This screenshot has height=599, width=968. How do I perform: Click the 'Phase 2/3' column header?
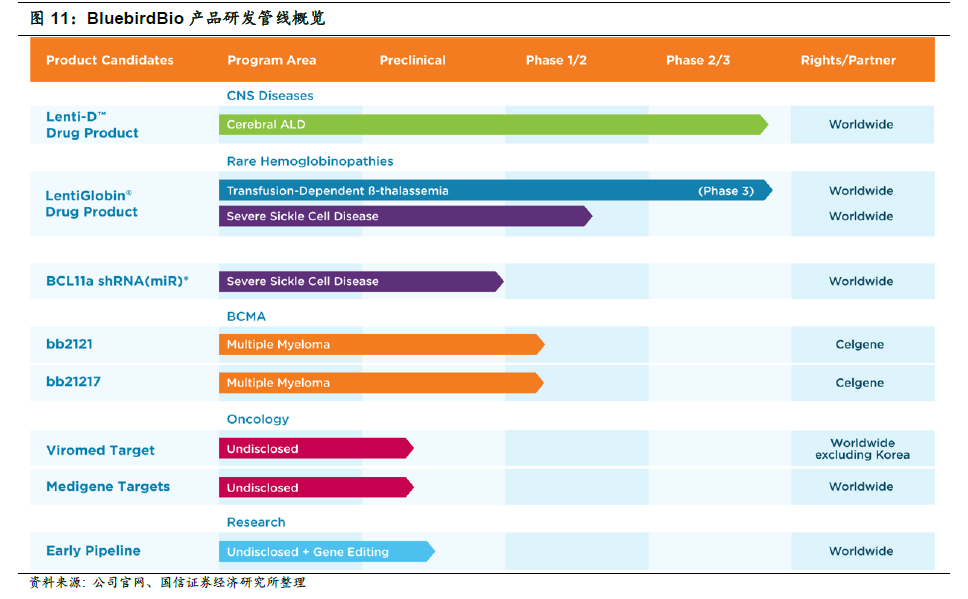click(x=698, y=61)
